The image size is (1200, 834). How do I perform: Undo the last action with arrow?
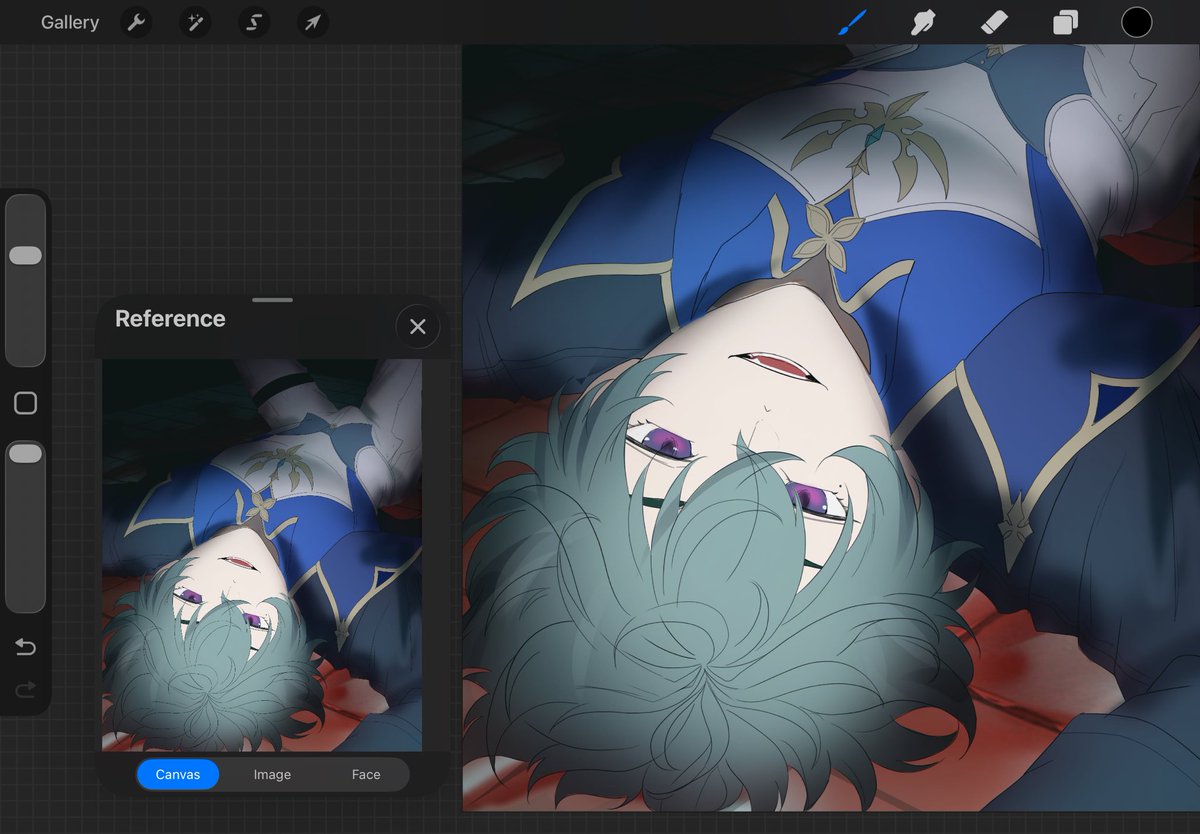(x=25, y=648)
